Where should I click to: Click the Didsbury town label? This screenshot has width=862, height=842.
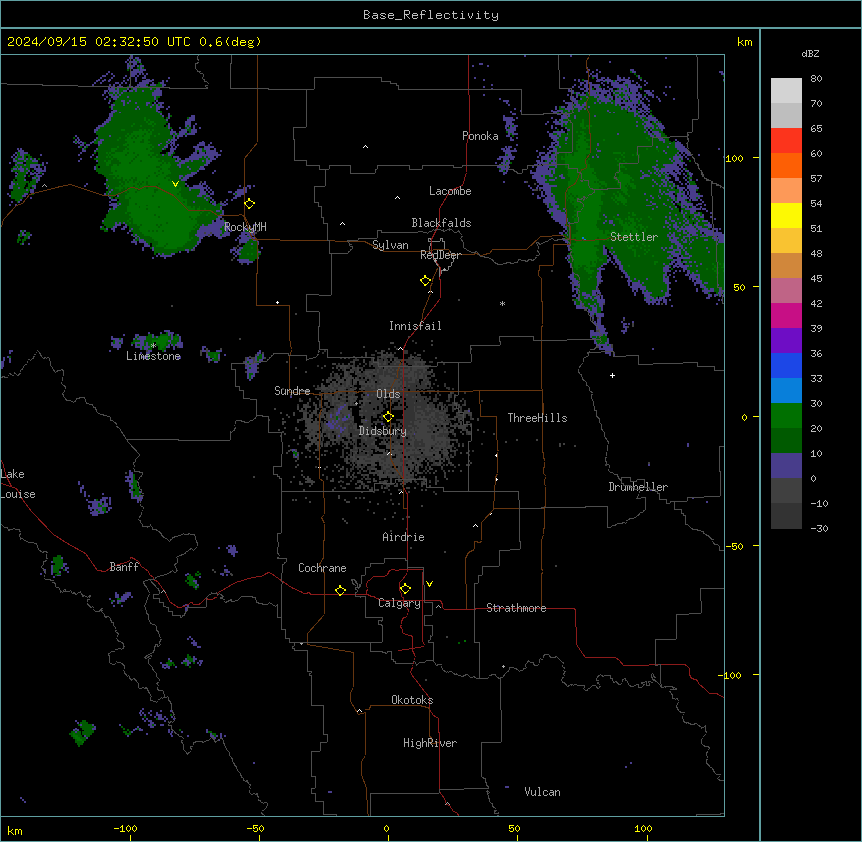383,431
